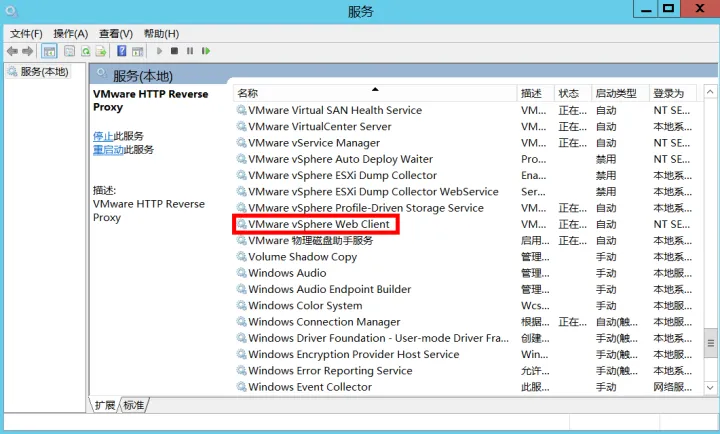This screenshot has height=434, width=720.
Task: Click the Back arrow toolbar icon
Action: 12,51
